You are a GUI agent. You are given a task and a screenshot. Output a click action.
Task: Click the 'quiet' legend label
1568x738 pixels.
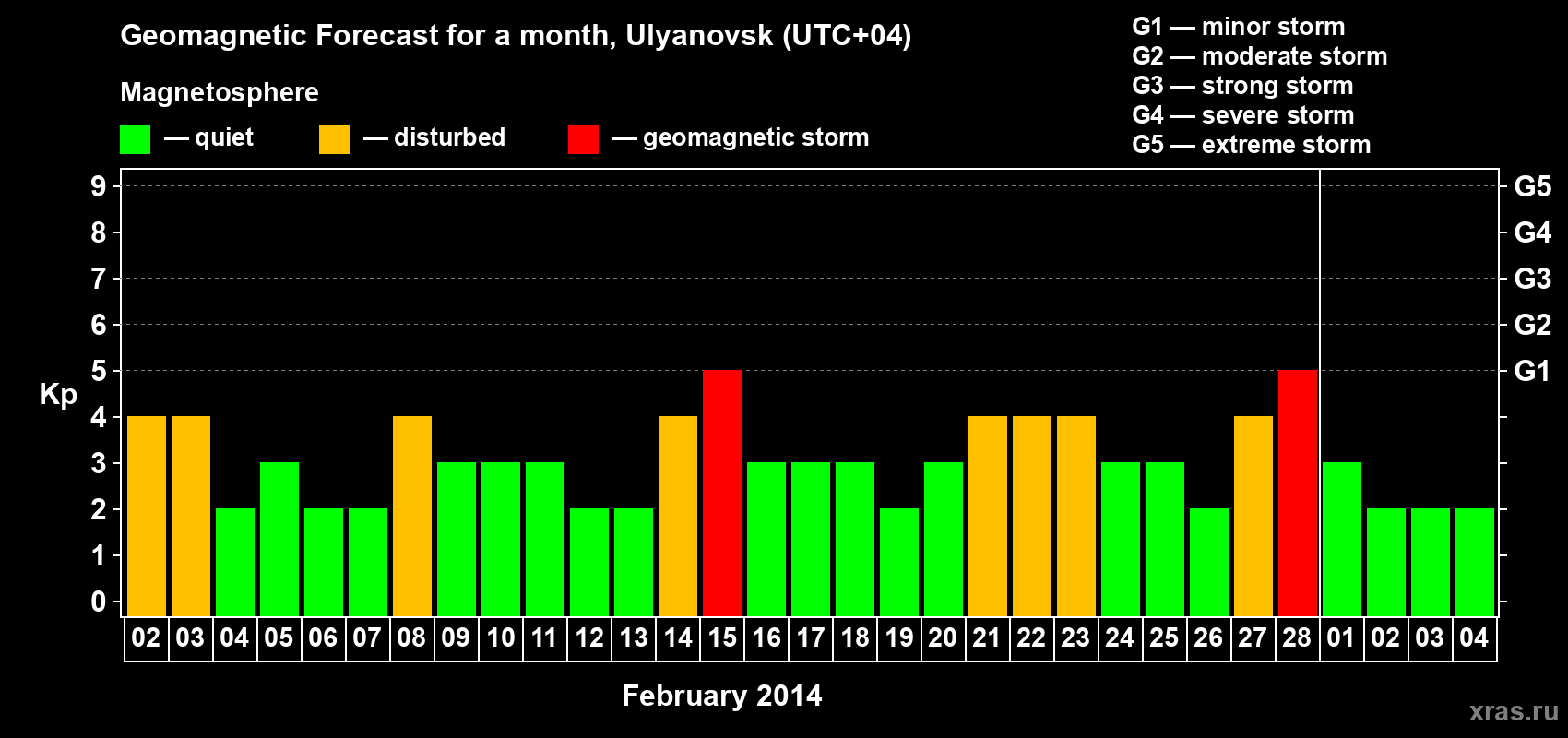coord(224,137)
